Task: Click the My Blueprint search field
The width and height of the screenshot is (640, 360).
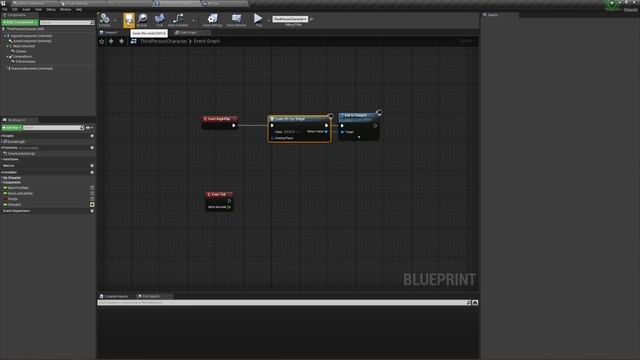Action: [53, 128]
